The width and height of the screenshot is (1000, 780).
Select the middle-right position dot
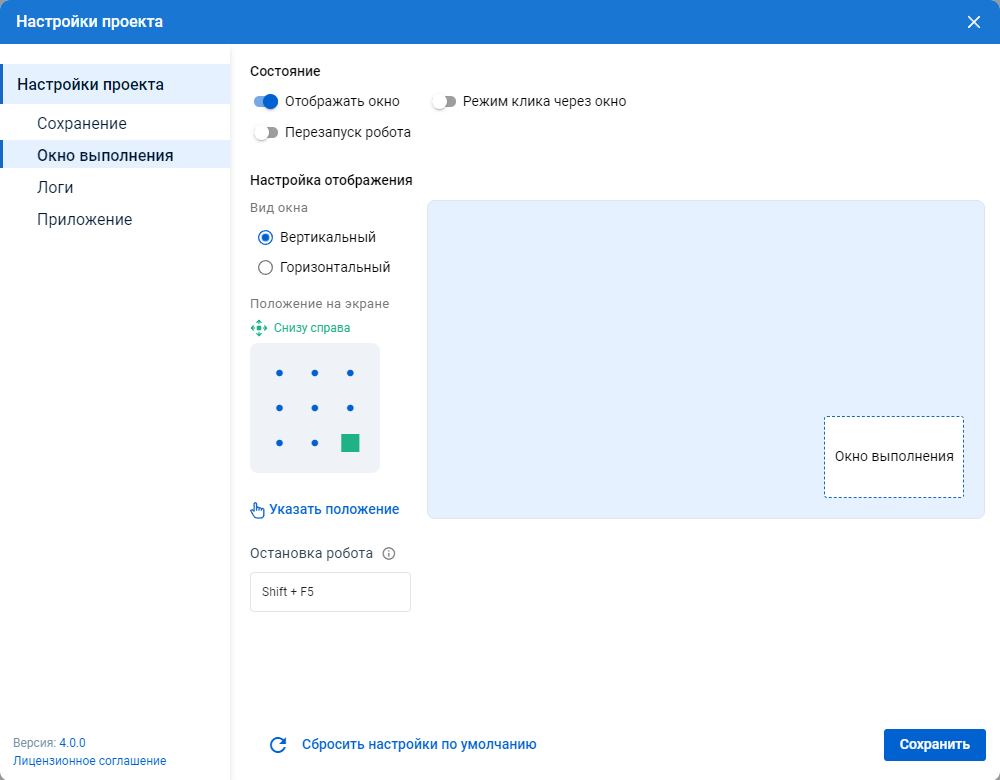tap(350, 408)
